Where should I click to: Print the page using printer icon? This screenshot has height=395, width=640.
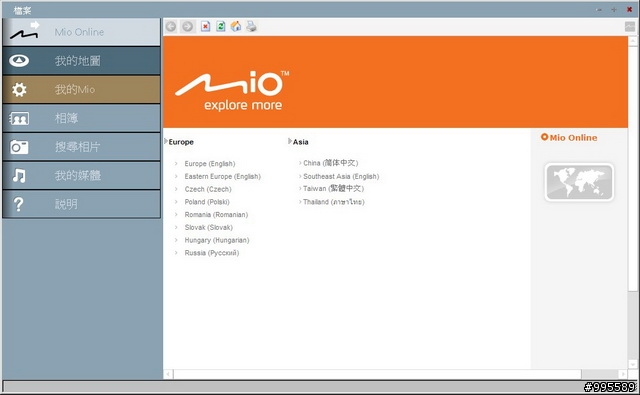click(251, 27)
